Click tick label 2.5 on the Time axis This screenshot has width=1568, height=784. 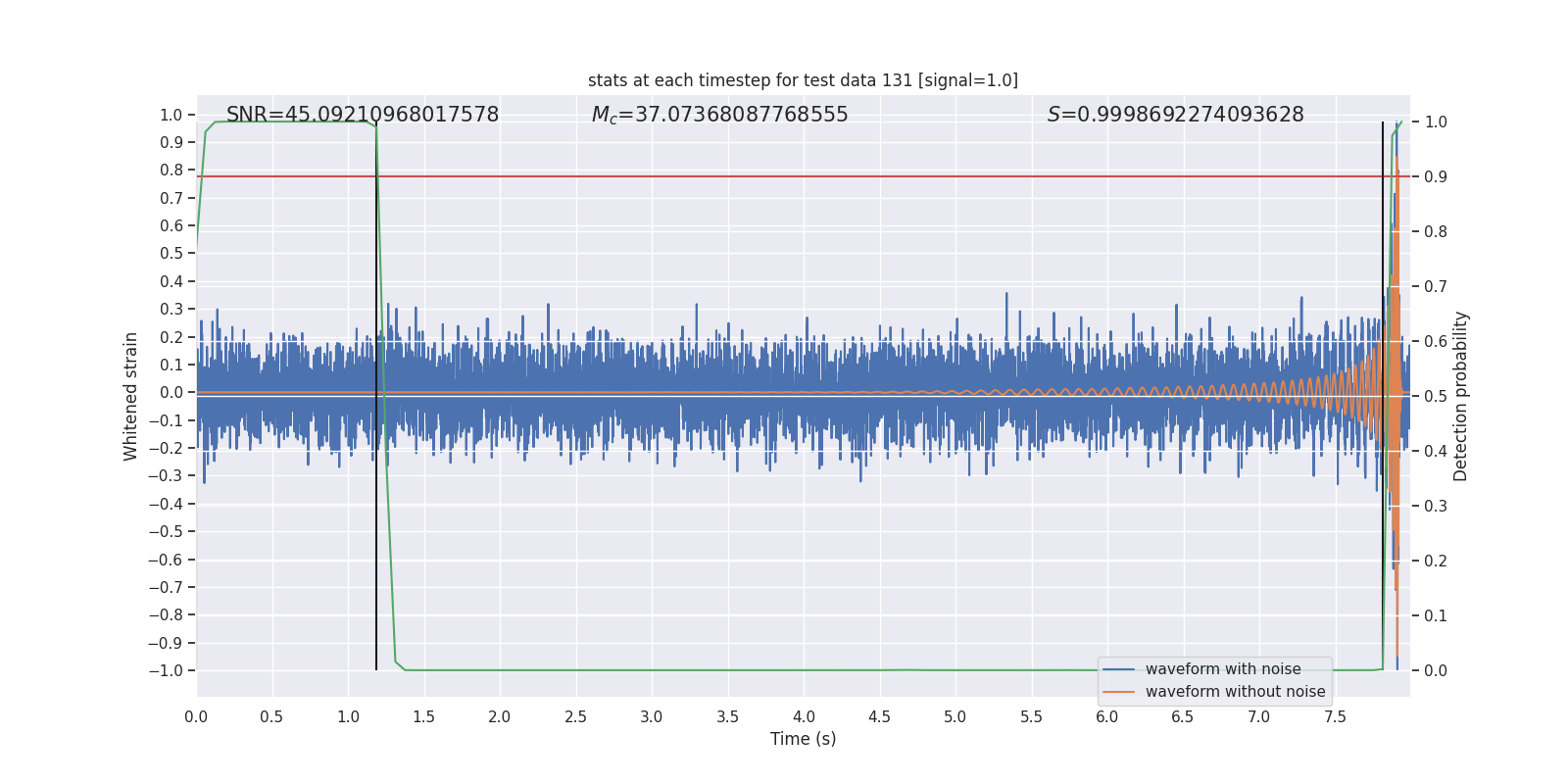[575, 716]
